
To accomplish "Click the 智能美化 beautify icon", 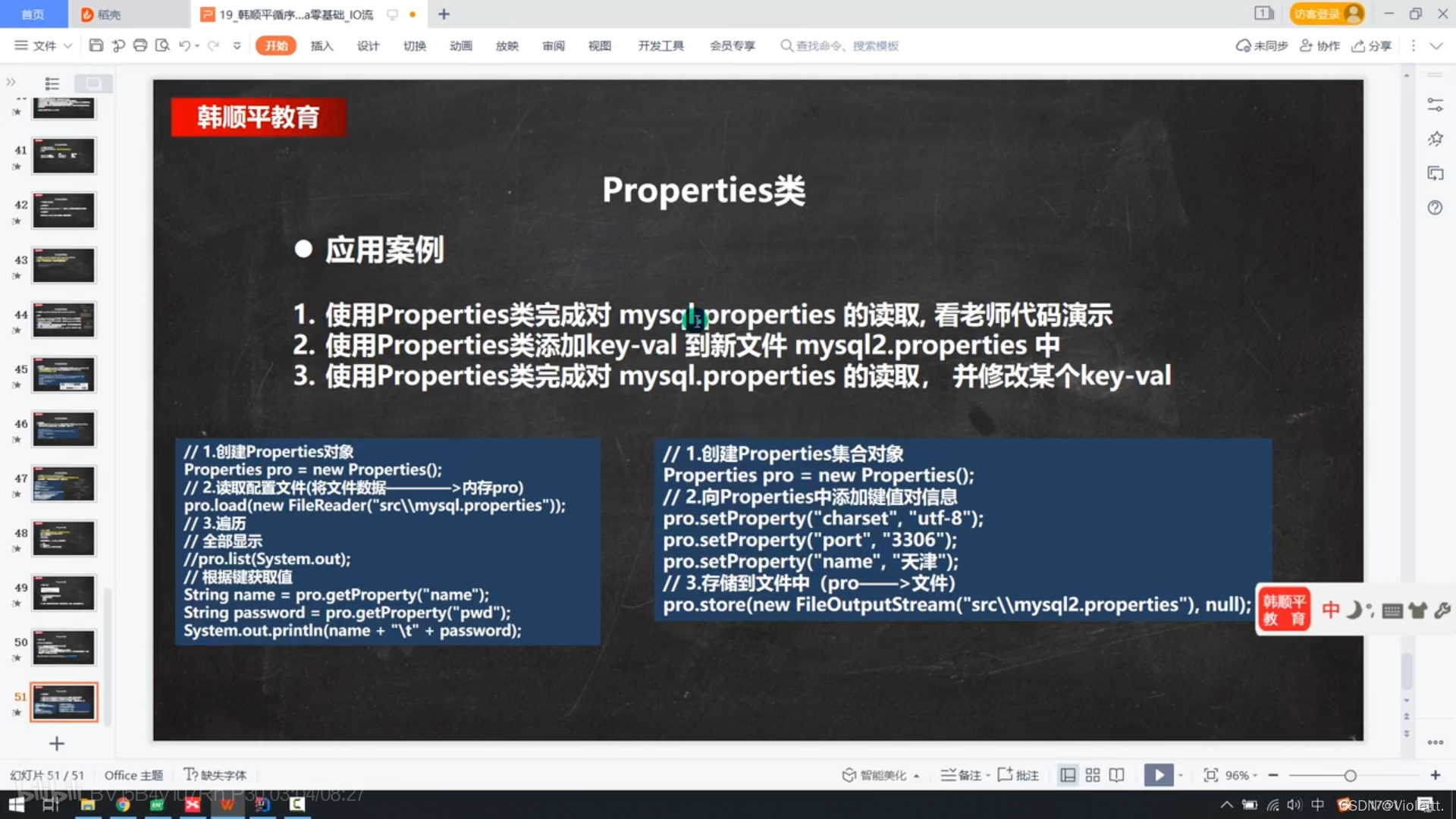I will pyautogui.click(x=847, y=774).
